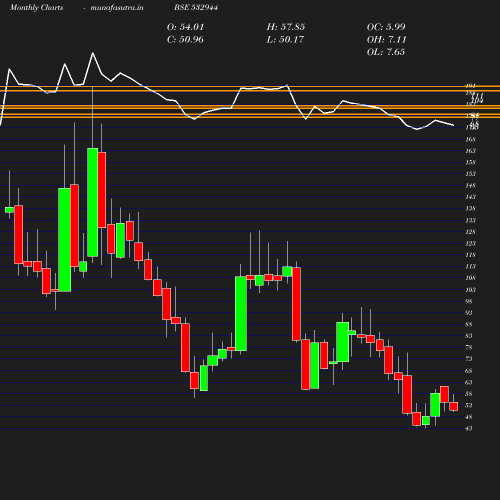Click the munafasutra.in site label
This screenshot has width=500, height=500.
[x=117, y=7]
